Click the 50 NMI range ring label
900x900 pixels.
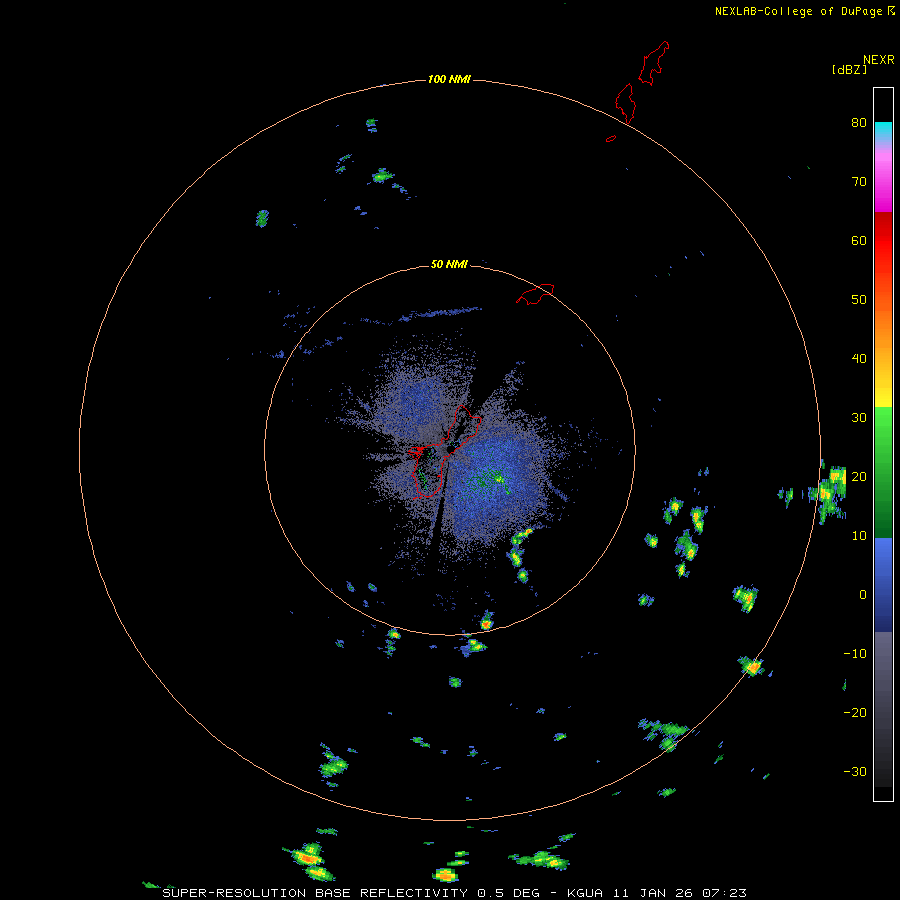pos(449,264)
